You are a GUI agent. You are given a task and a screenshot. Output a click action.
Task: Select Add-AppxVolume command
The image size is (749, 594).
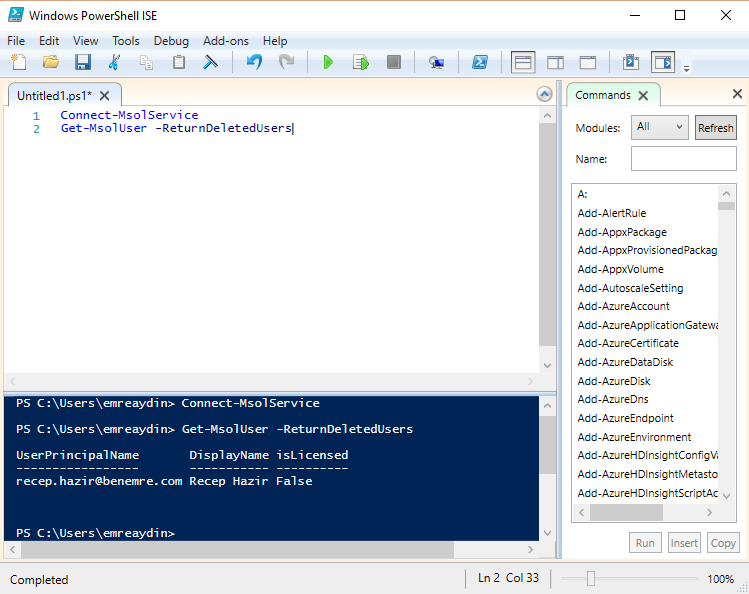coord(620,269)
